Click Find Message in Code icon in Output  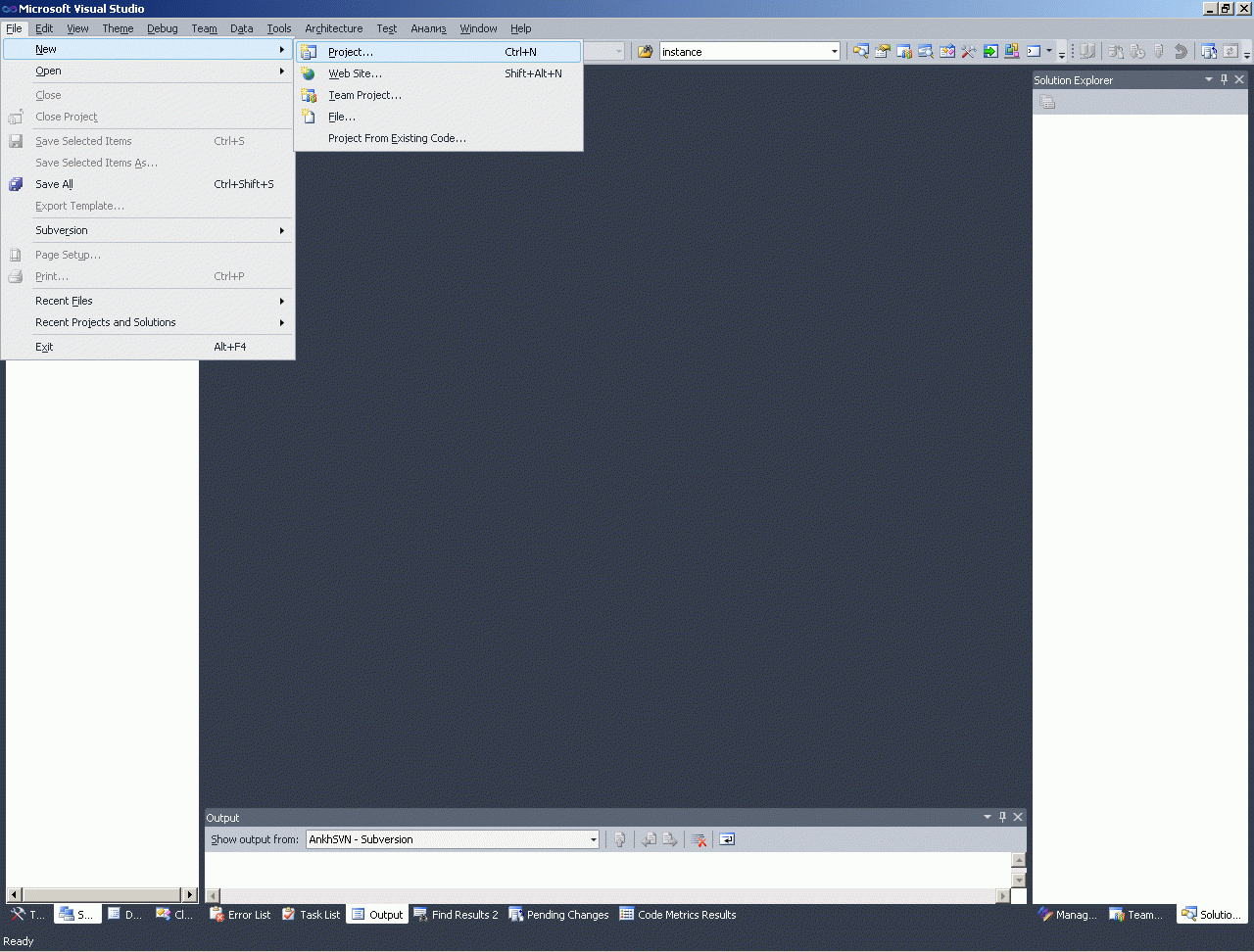point(619,839)
